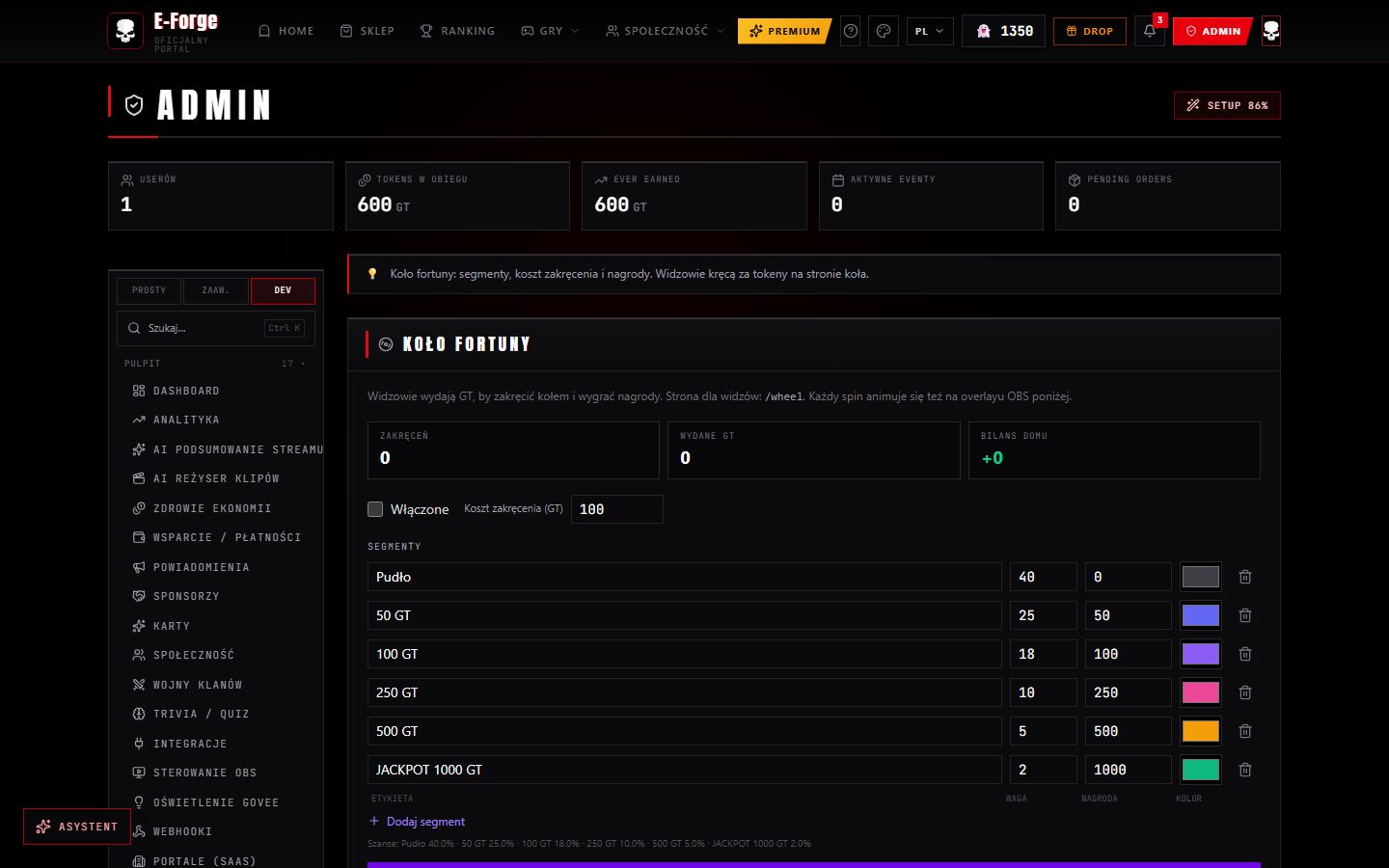Open the orange color swatch for 500 GT
The height and width of the screenshot is (868, 1389).
[1201, 731]
